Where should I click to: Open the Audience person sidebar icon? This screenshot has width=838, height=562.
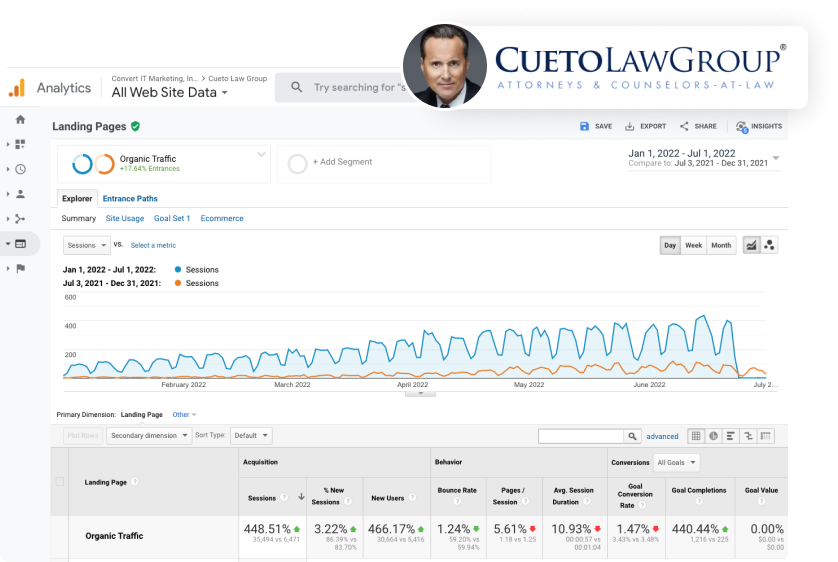coord(20,194)
